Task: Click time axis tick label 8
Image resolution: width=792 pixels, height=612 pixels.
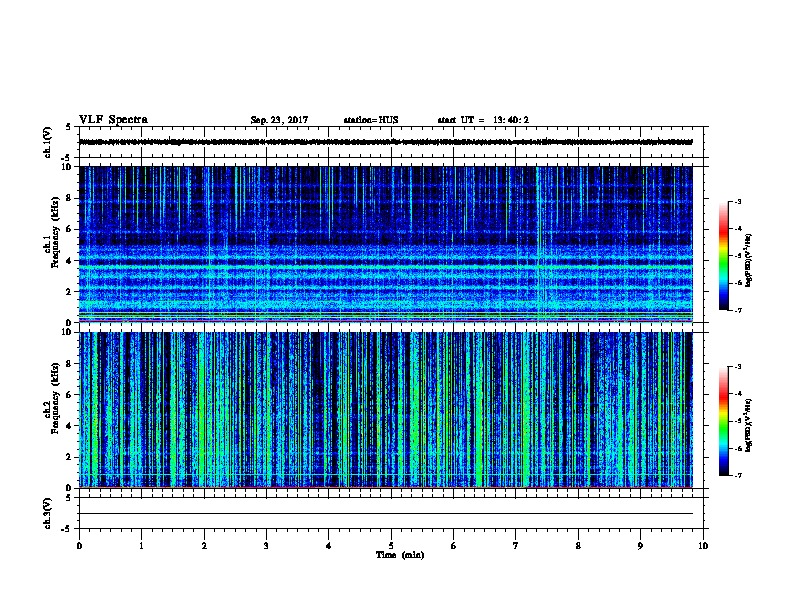Action: 578,546
